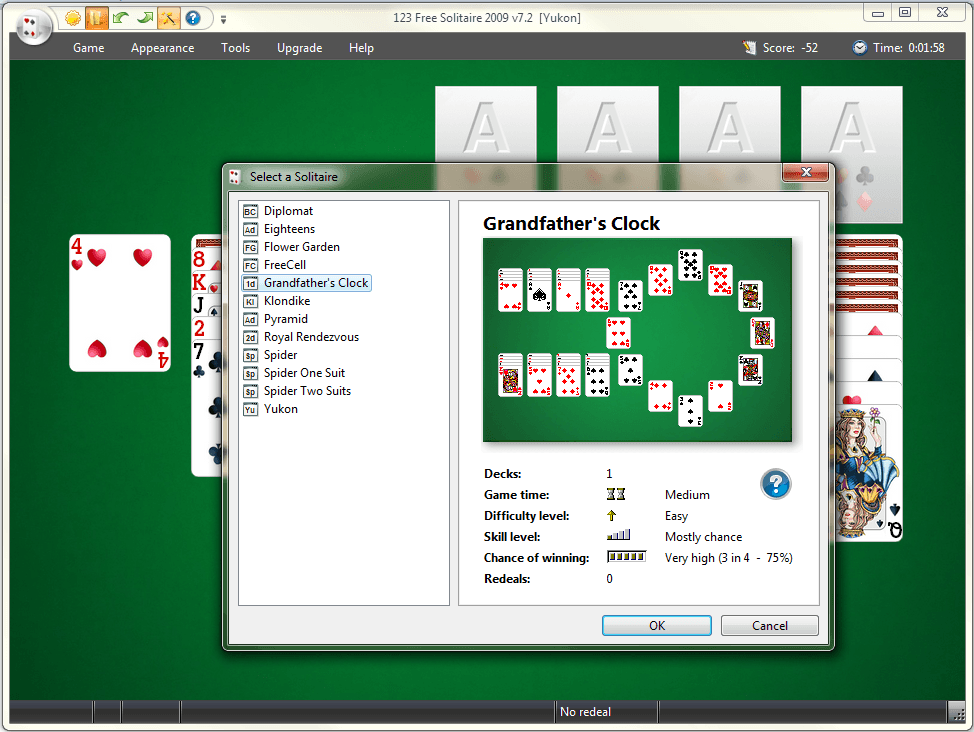This screenshot has height=732, width=974.
Task: Click the Chance of winning meter
Action: 626,557
